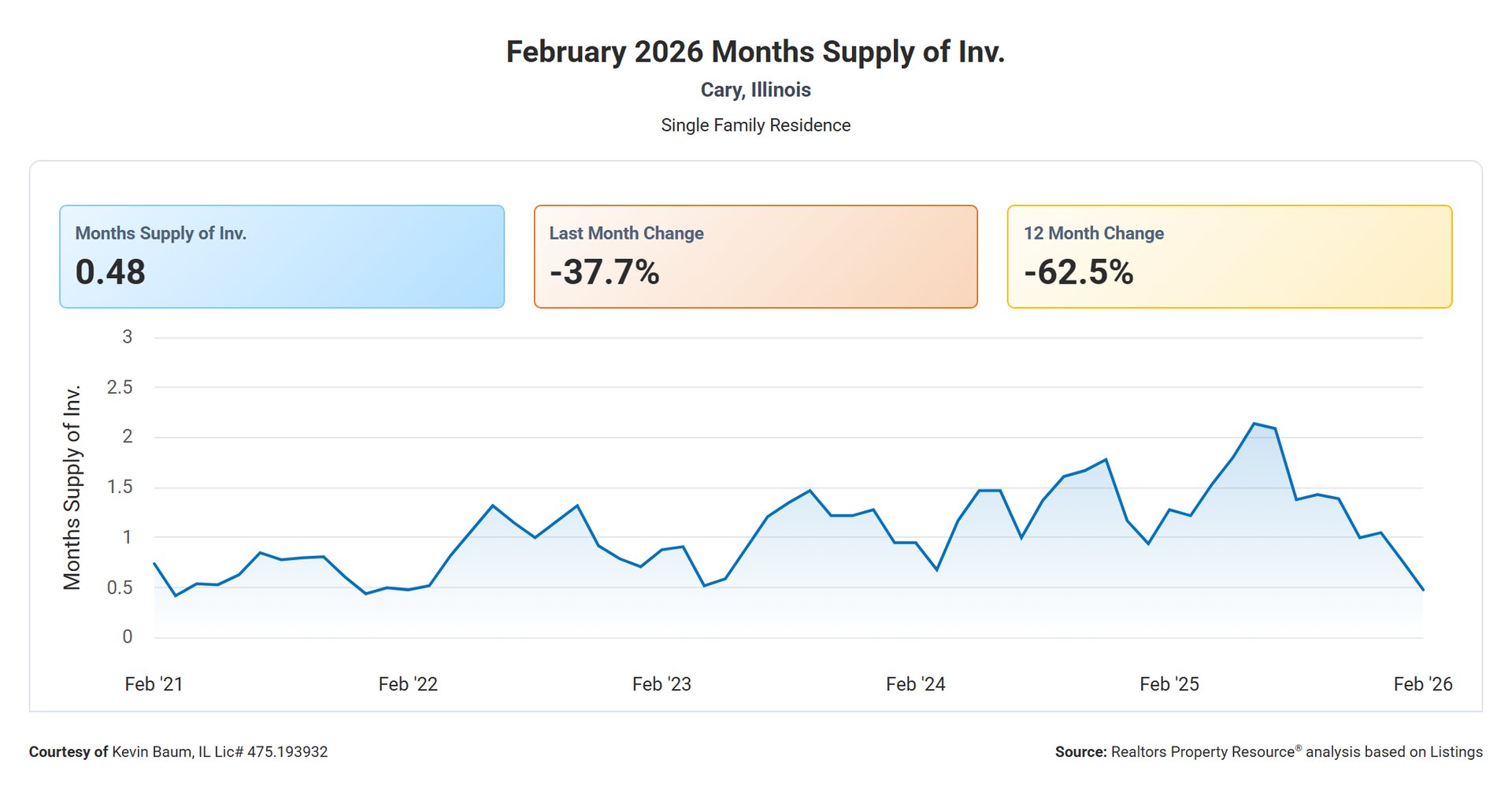Click the highest peak of the line chart

pos(1254,424)
